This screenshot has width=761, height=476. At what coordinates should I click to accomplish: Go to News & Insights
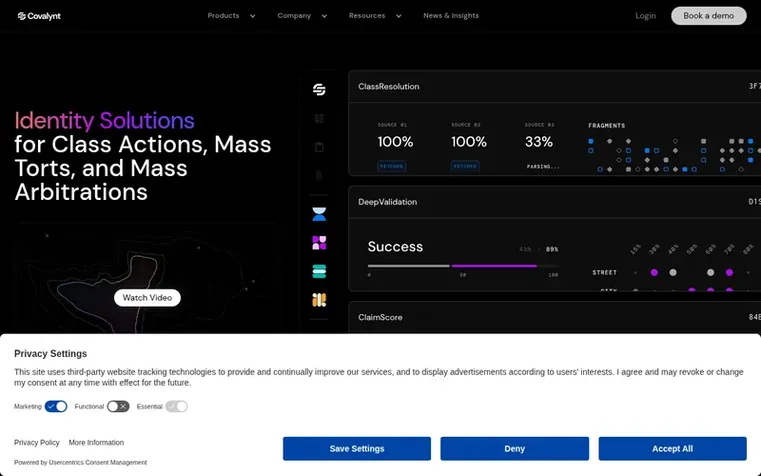tap(451, 16)
